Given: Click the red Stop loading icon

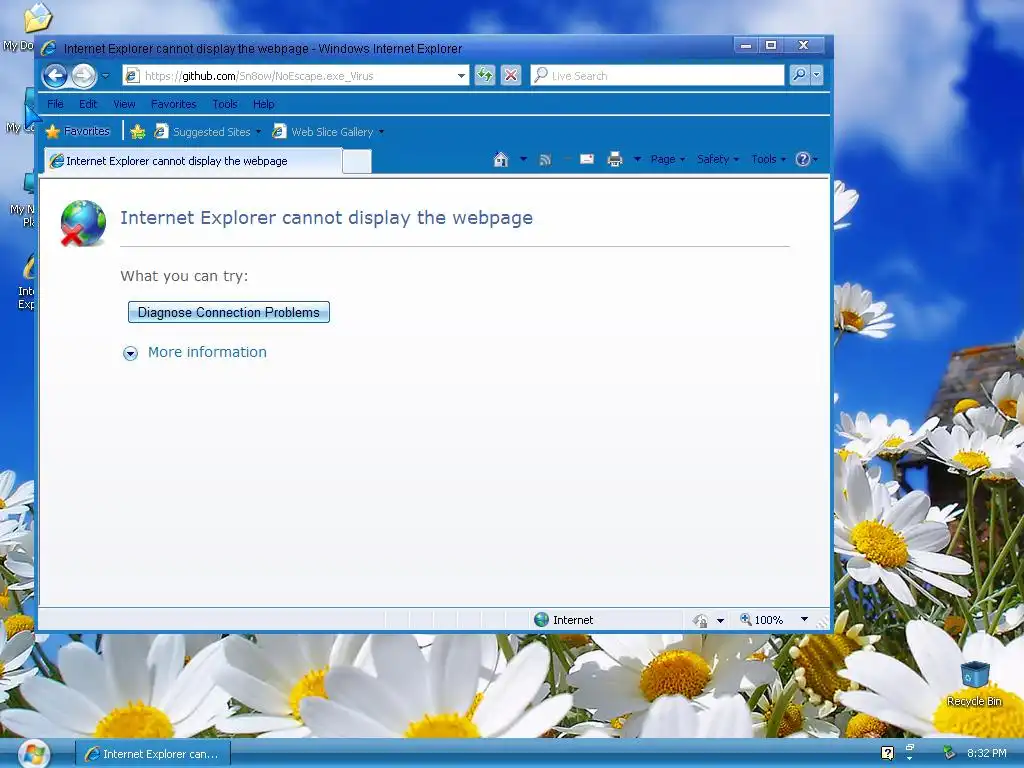Looking at the screenshot, I should pyautogui.click(x=511, y=75).
